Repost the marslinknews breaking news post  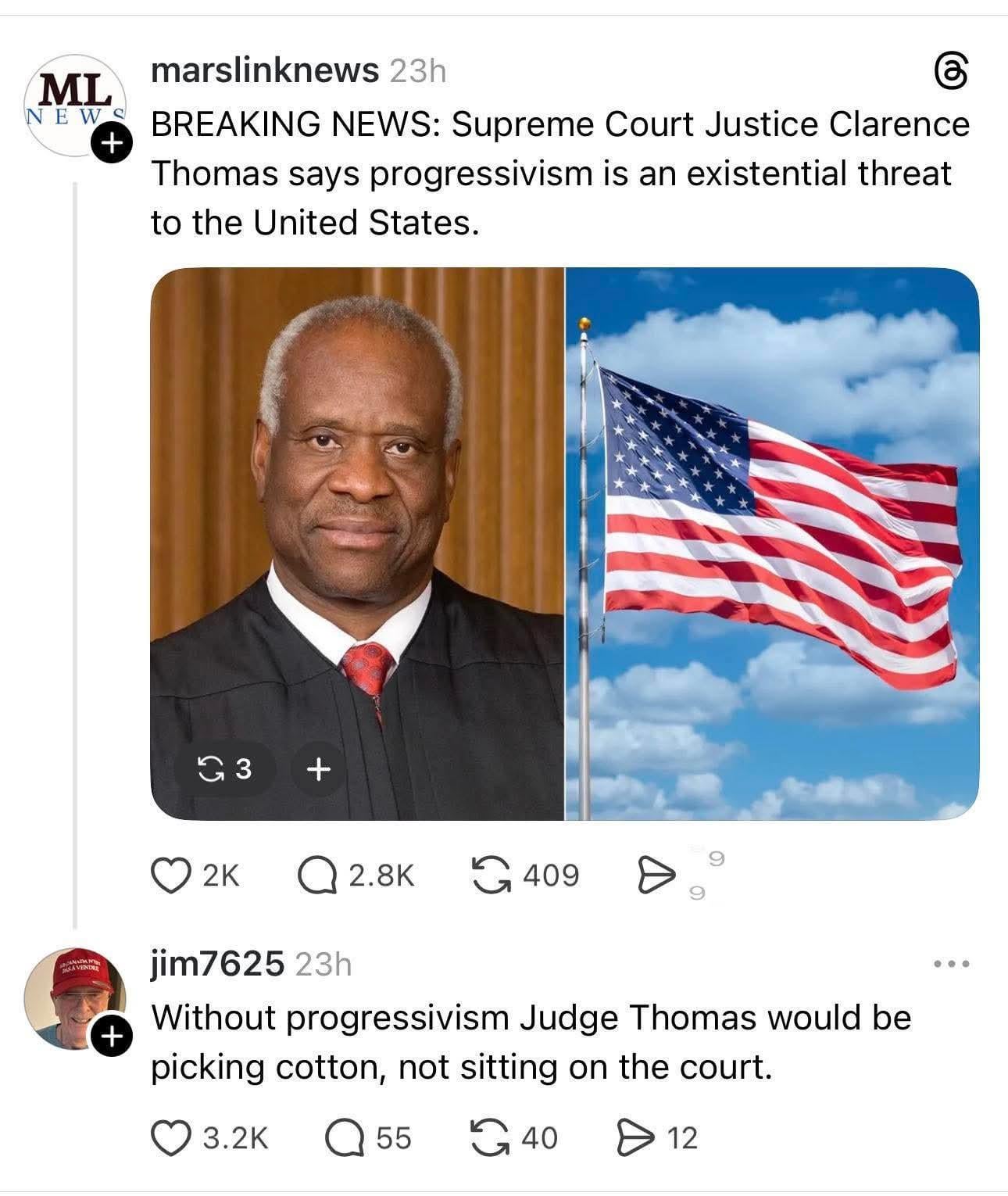525,875
